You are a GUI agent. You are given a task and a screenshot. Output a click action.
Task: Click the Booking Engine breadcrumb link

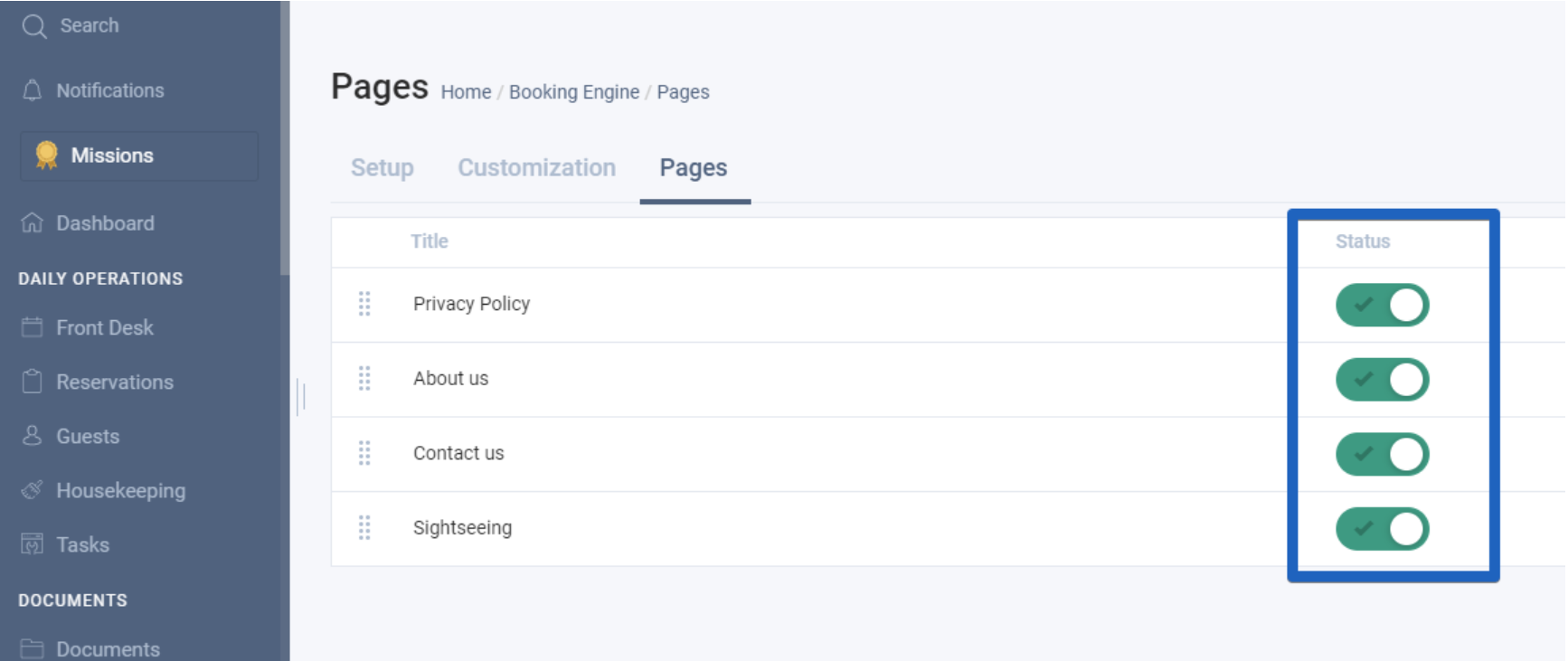pos(574,92)
